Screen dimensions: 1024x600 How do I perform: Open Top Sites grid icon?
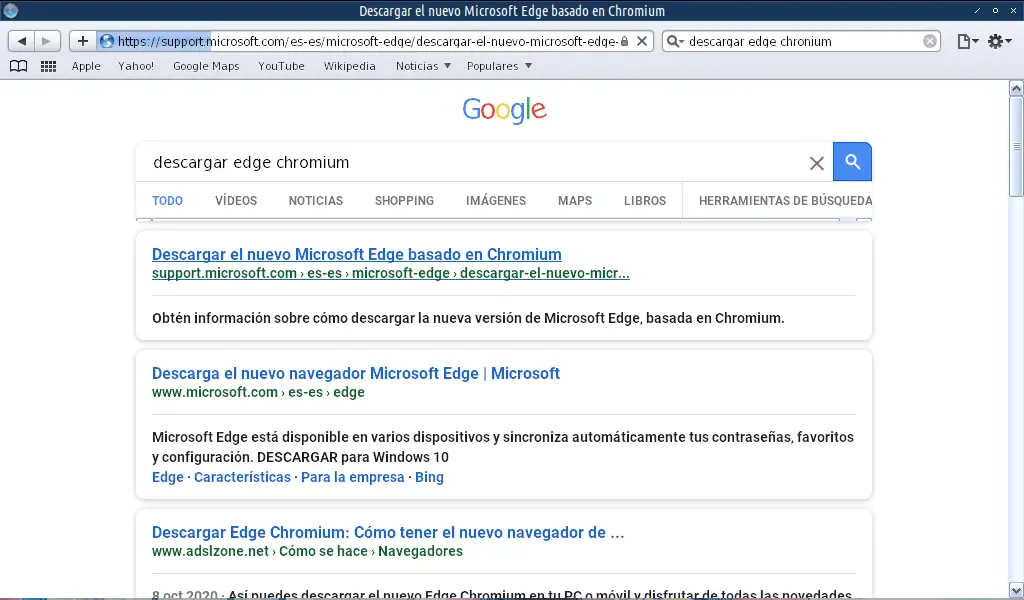click(x=48, y=66)
